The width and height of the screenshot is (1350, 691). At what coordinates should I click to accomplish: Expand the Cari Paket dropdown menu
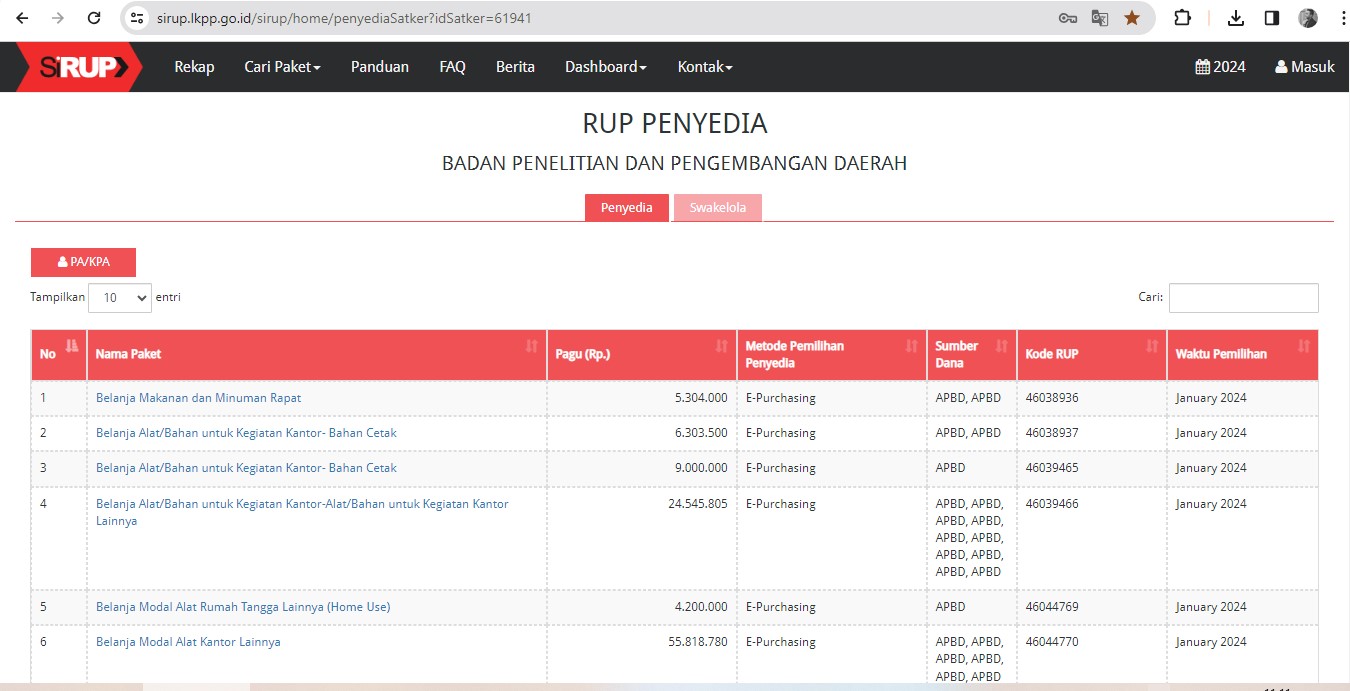point(282,67)
